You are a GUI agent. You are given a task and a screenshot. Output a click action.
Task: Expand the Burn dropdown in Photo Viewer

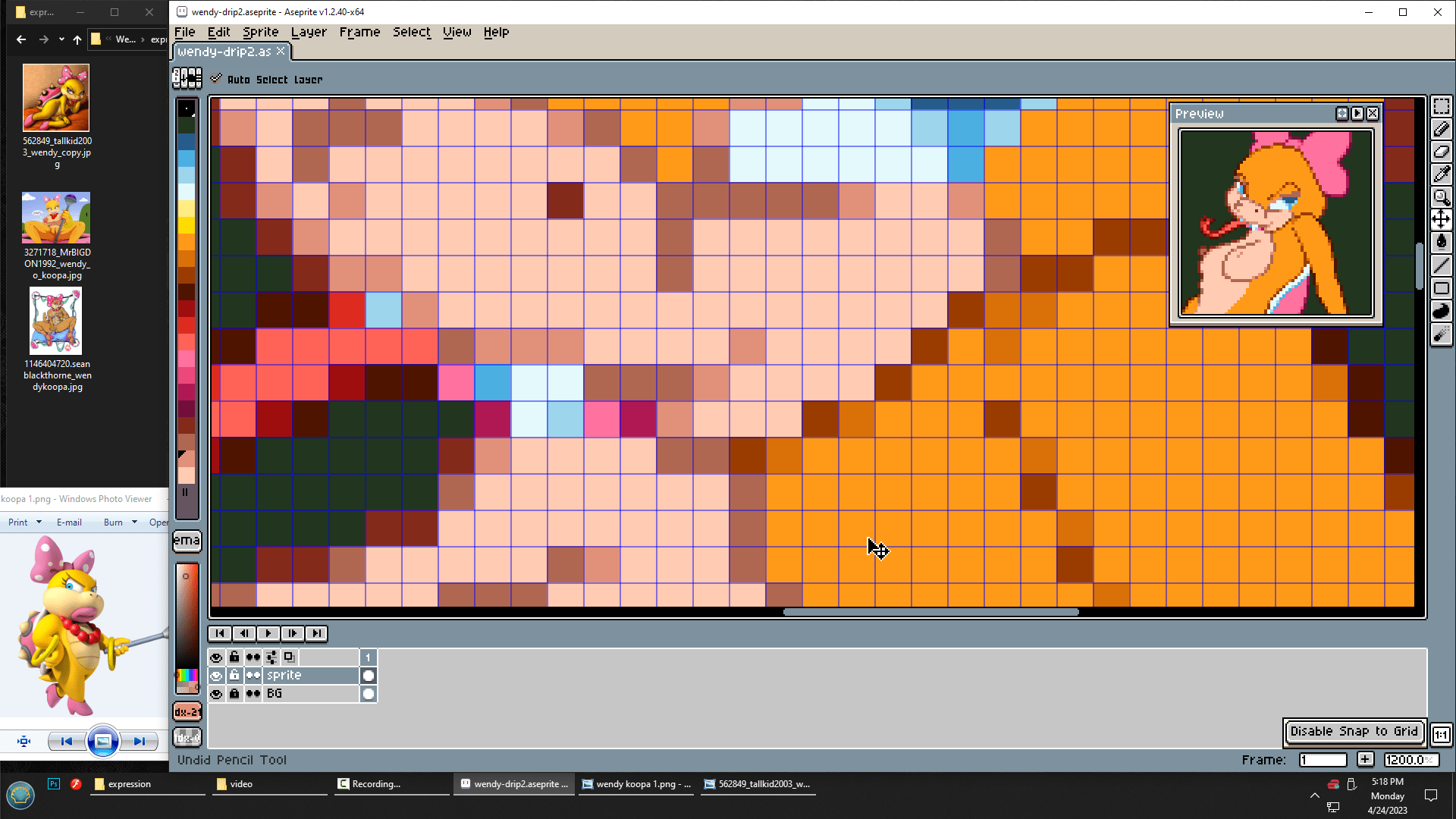click(134, 522)
